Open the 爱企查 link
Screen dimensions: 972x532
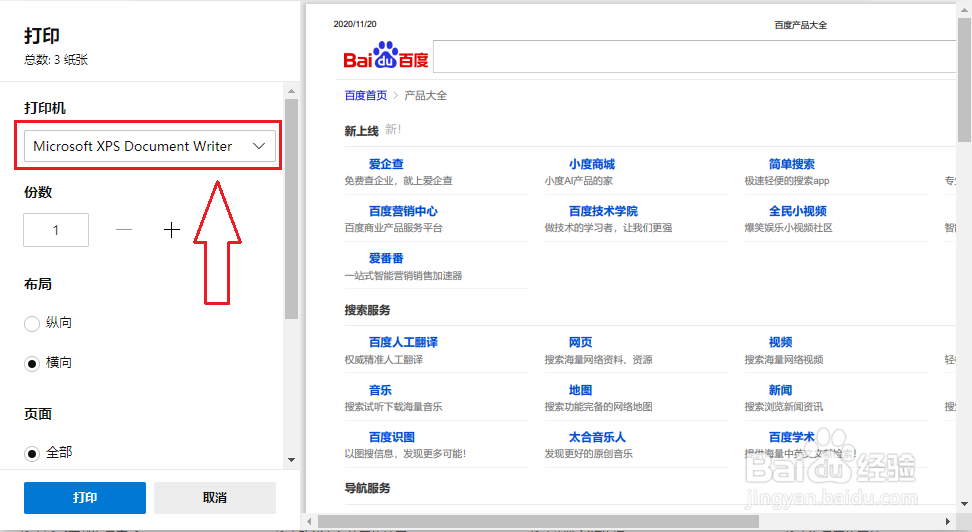pos(386,164)
